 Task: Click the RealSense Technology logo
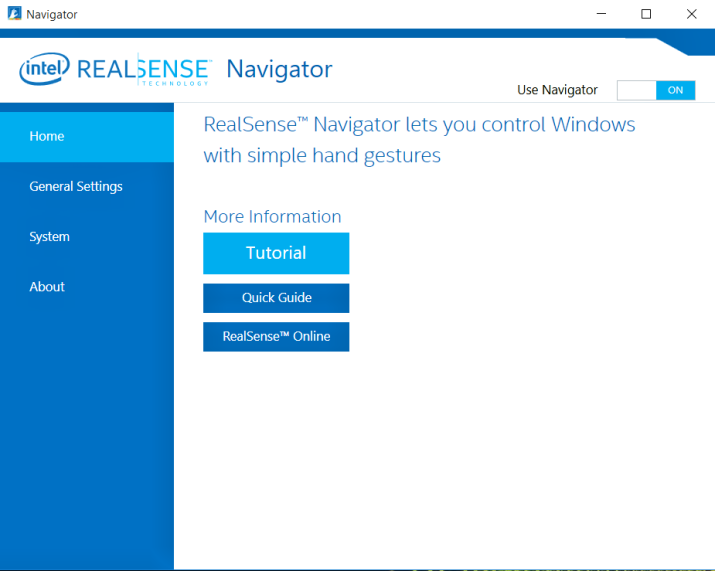(144, 70)
